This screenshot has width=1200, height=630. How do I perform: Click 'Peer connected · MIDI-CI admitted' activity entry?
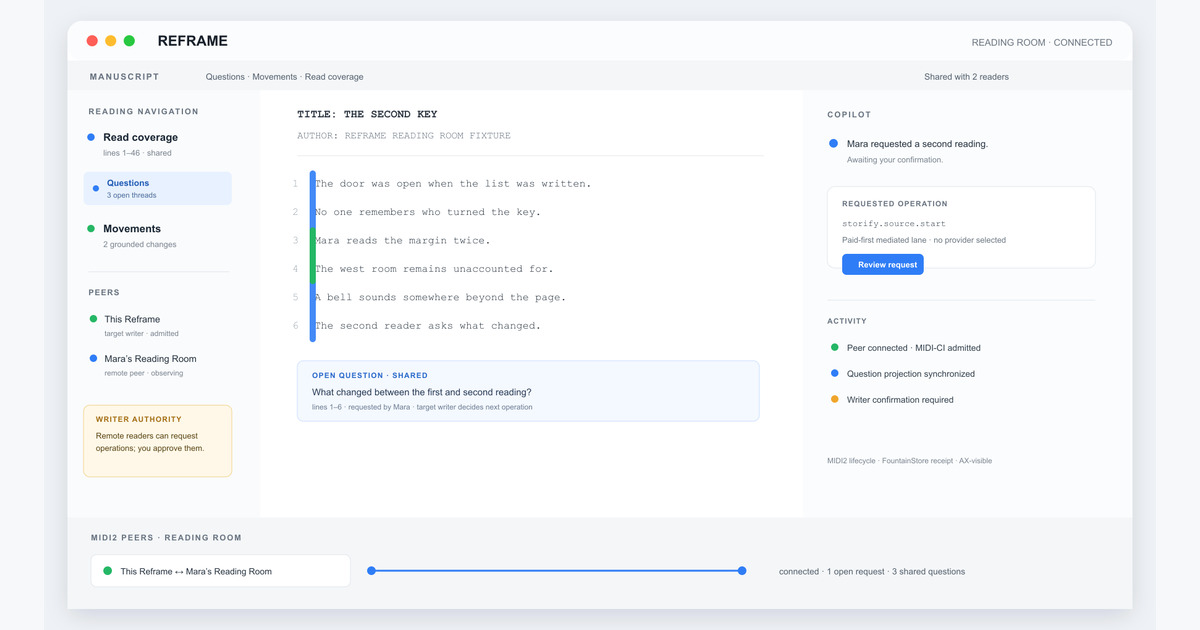(914, 348)
